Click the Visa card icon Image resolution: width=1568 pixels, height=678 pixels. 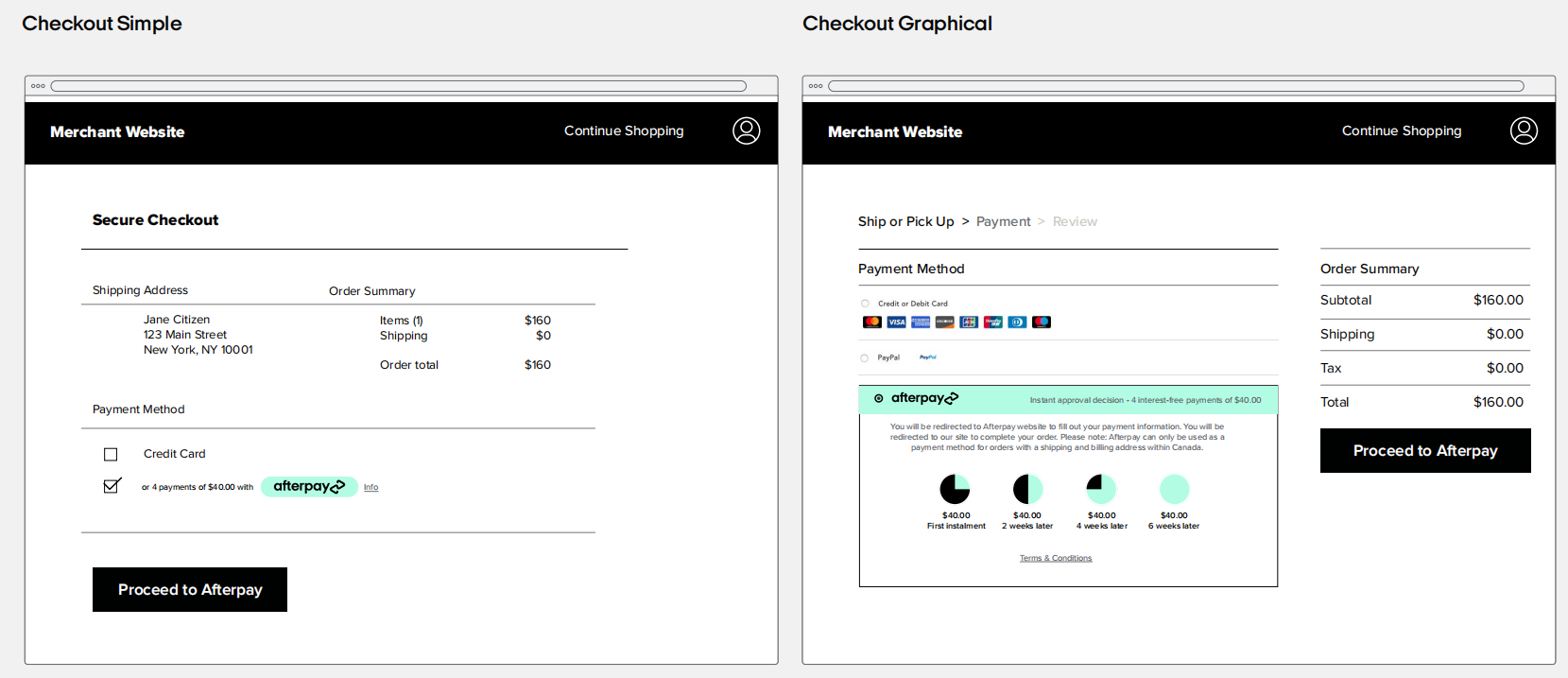click(896, 322)
